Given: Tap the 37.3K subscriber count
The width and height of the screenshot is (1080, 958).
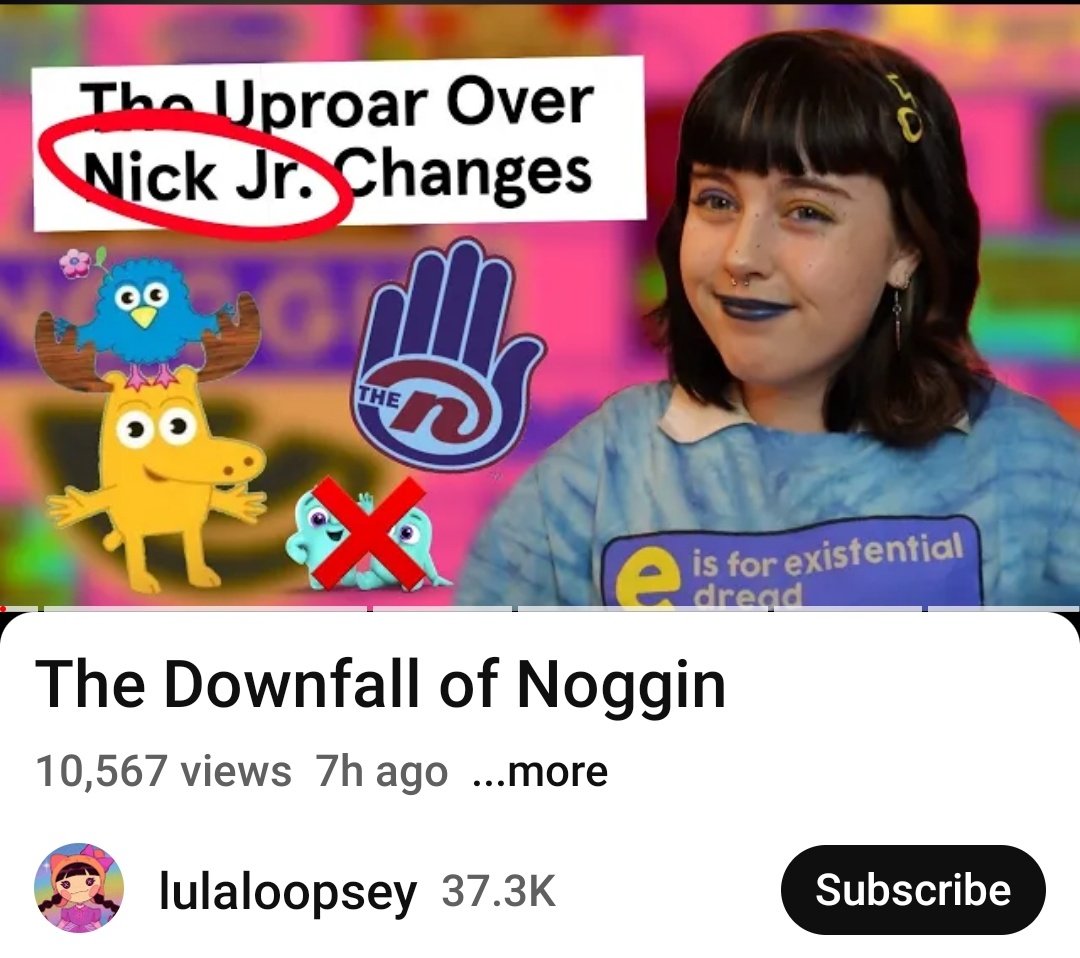Looking at the screenshot, I should pyautogui.click(x=498, y=891).
